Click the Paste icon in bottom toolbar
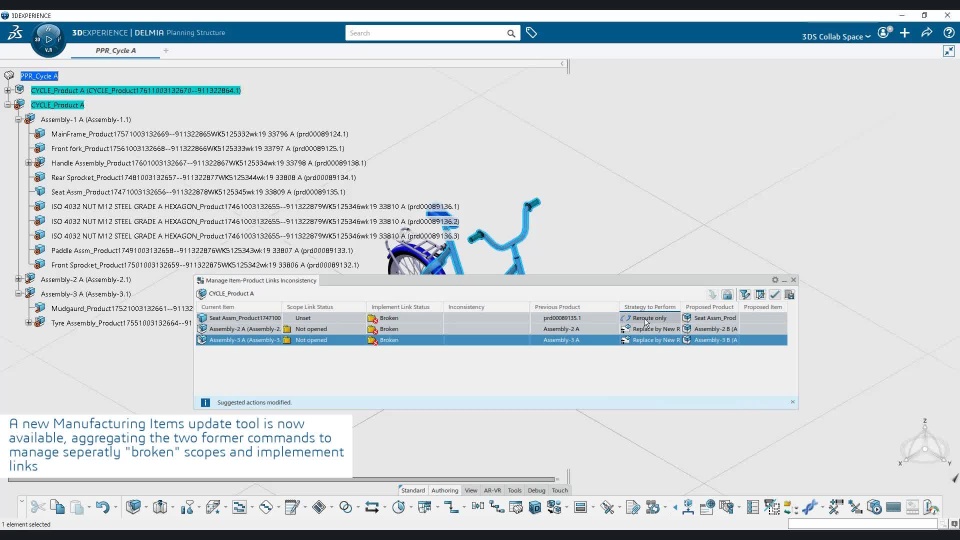The image size is (960, 540). (77, 507)
